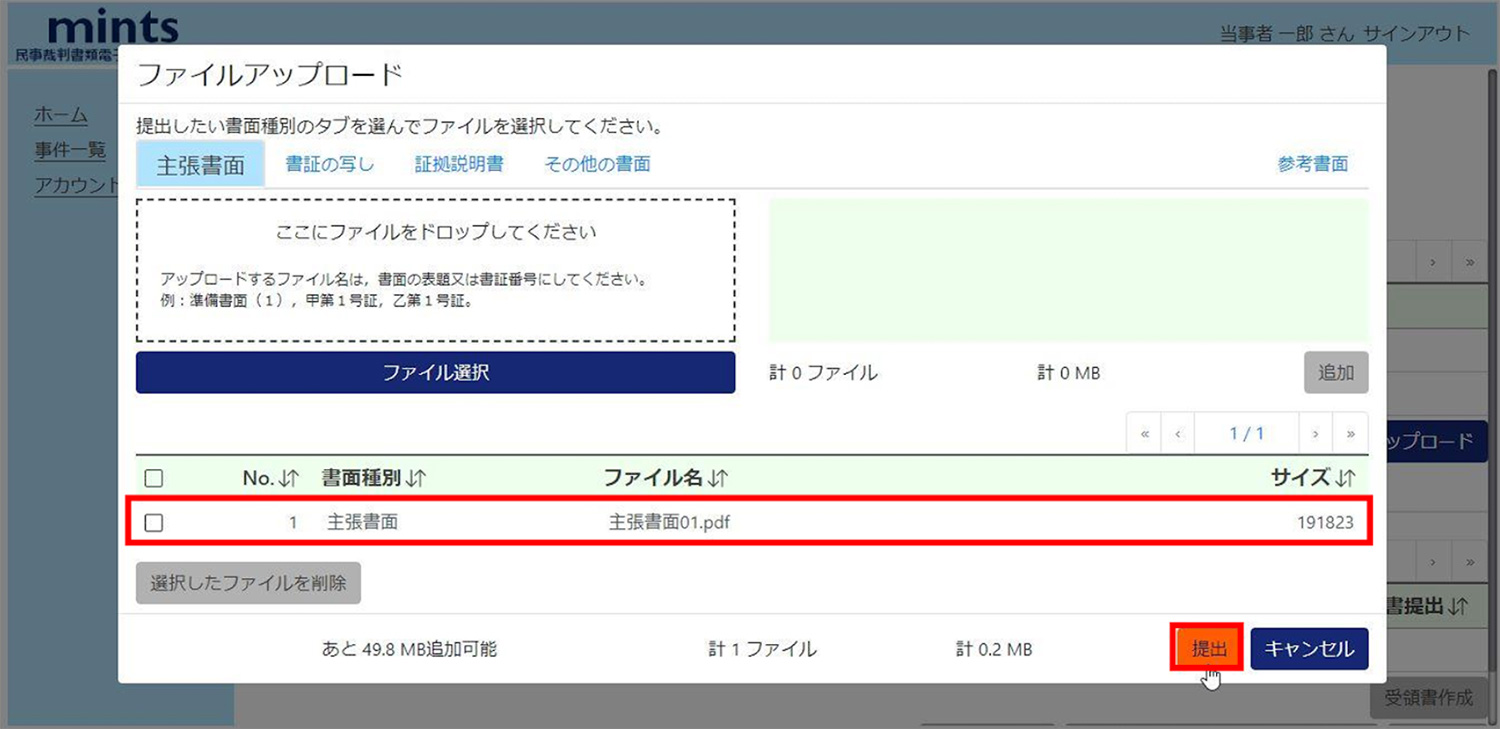Sort by ファイル名 column arrows
The image size is (1500, 729).
coord(718,479)
